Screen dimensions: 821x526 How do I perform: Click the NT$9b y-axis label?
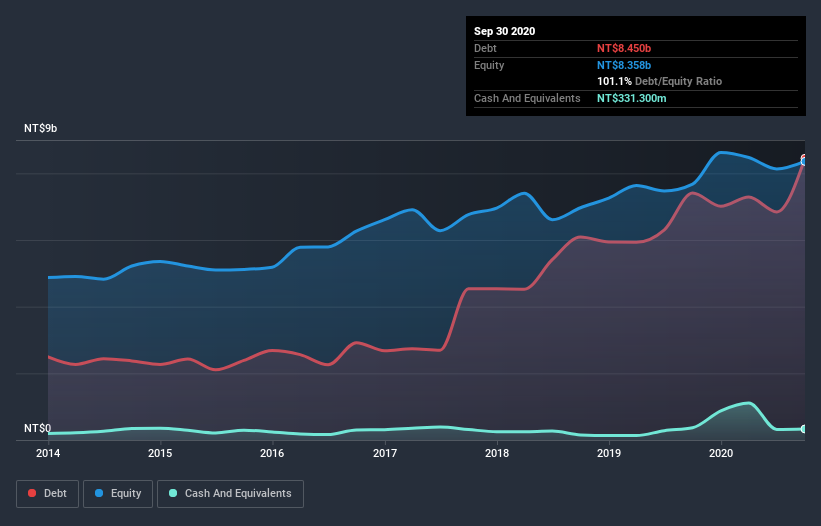click(x=40, y=128)
